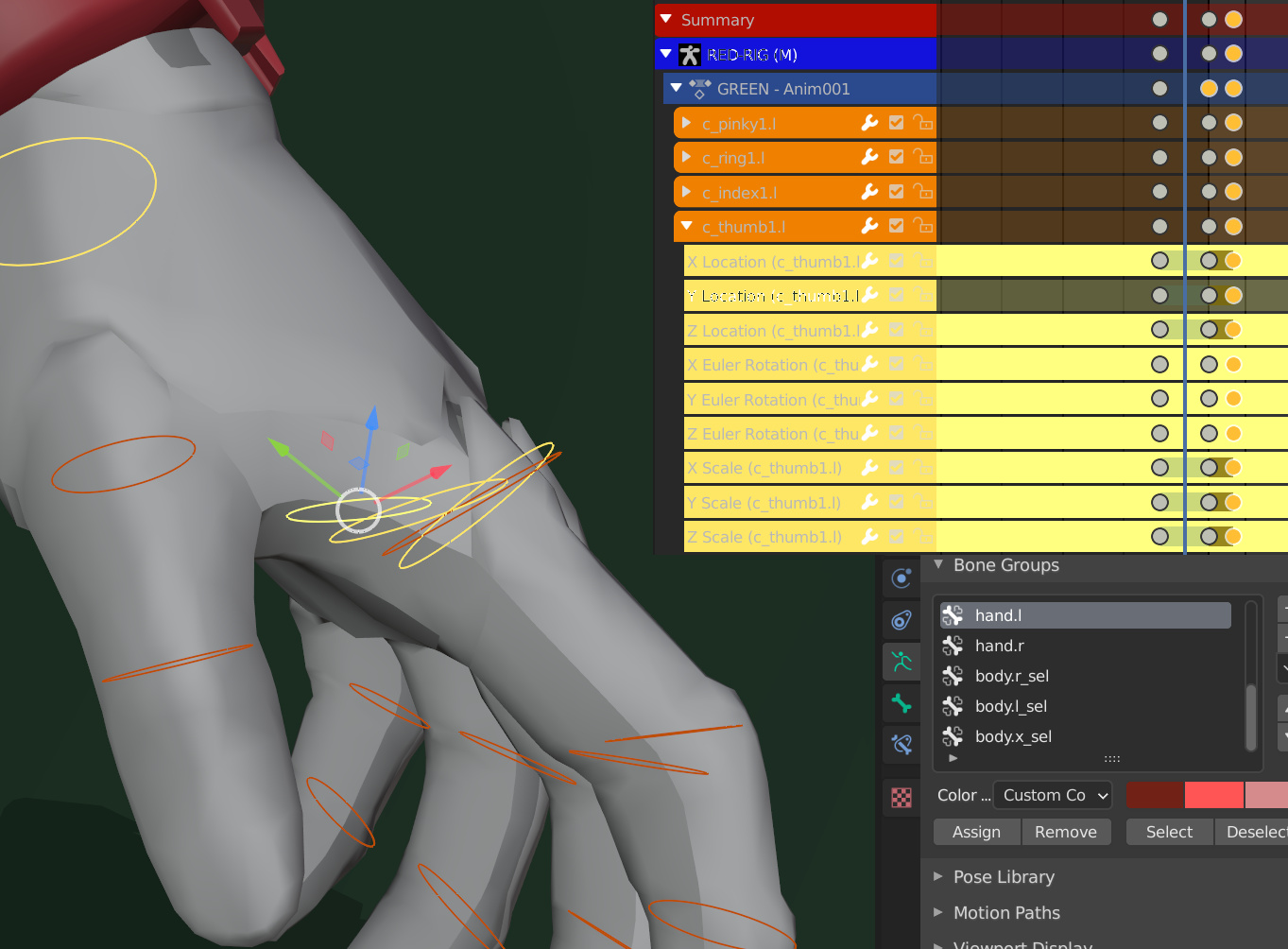
Task: Toggle lock icon on c_pinky1.l channel
Action: [x=923, y=123]
